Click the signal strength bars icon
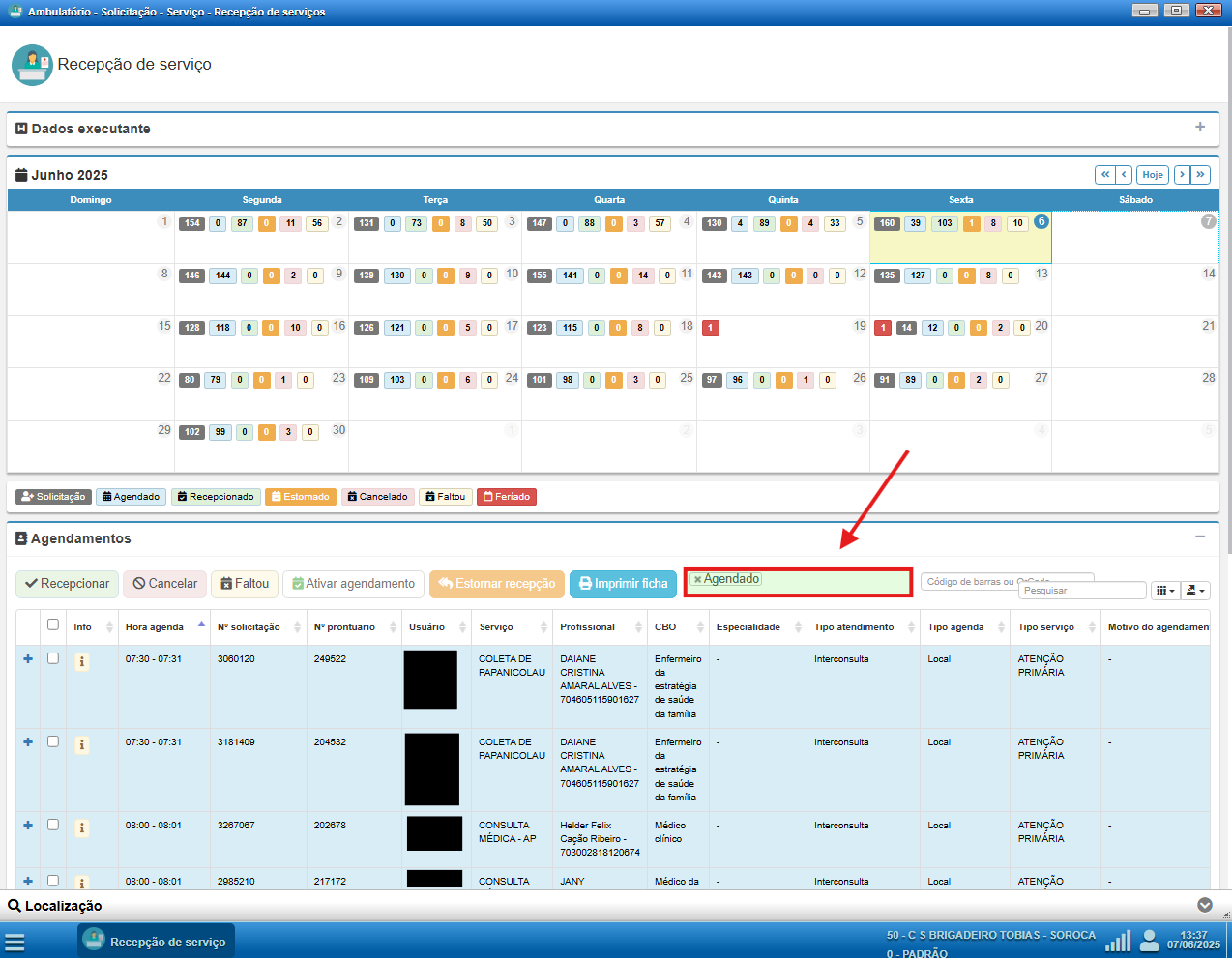 coord(1118,941)
